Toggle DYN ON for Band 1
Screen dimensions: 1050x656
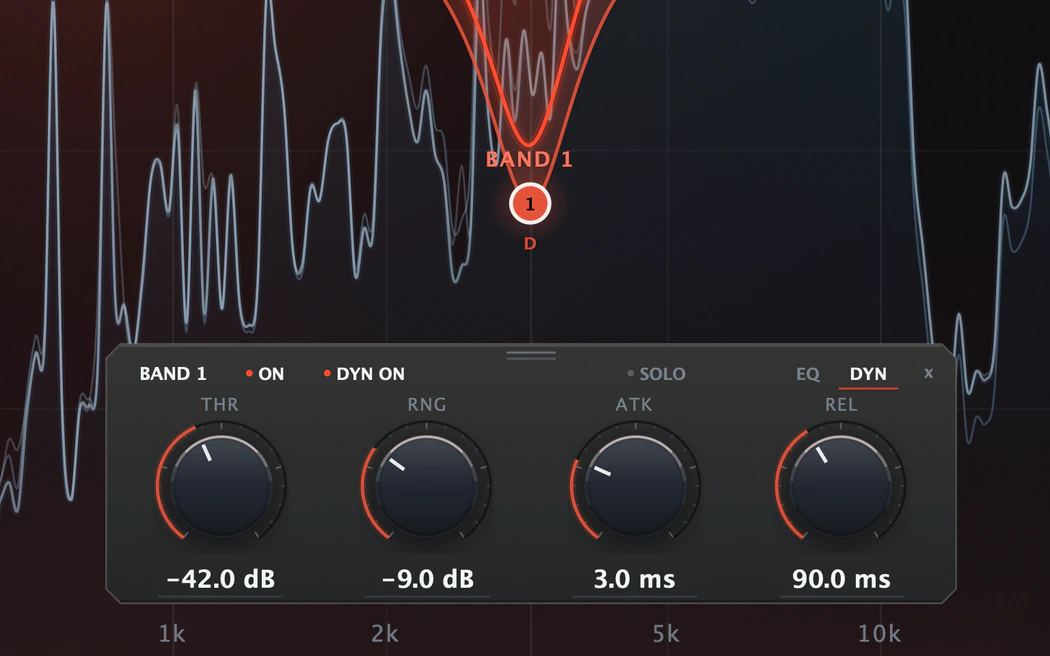[x=364, y=374]
